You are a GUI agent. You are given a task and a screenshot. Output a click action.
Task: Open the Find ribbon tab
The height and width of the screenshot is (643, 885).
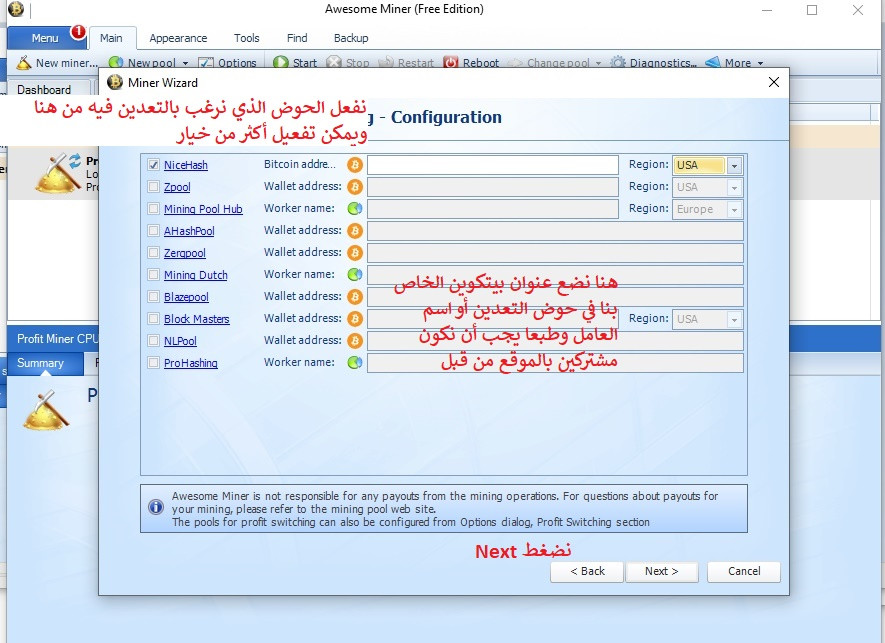point(297,38)
